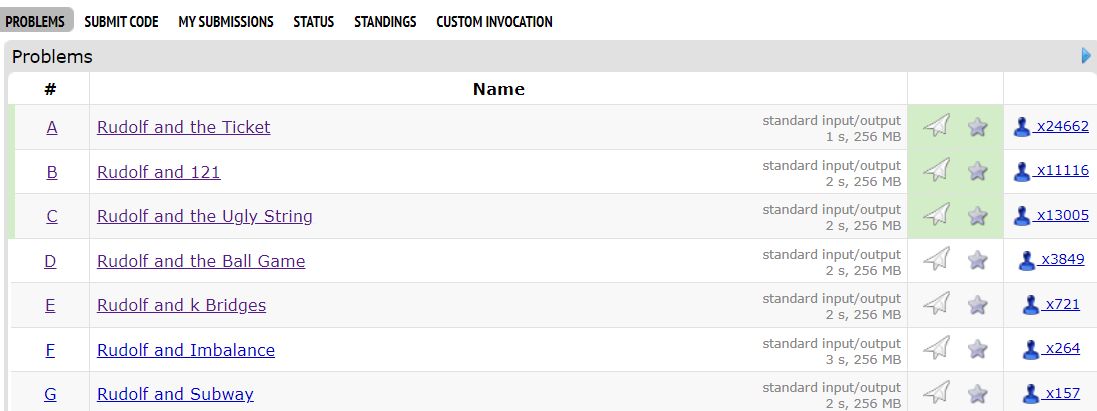
Task: Open the Standings tab
Action: coord(385,22)
